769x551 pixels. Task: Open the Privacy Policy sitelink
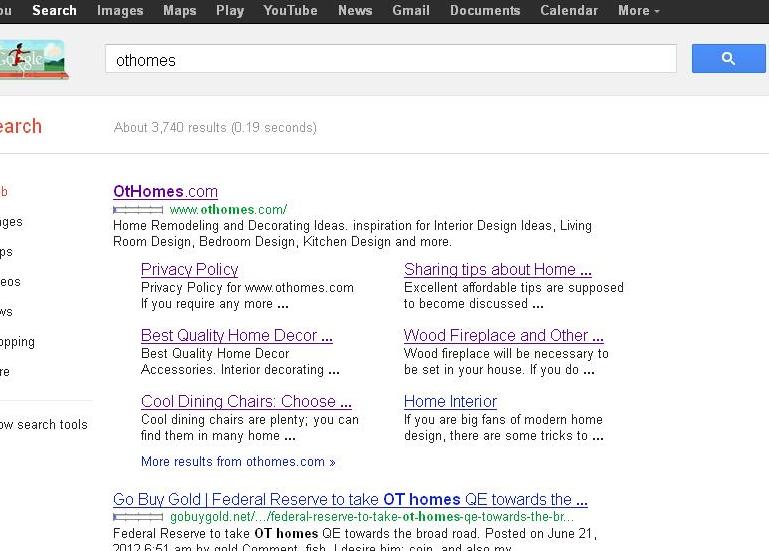click(x=189, y=269)
